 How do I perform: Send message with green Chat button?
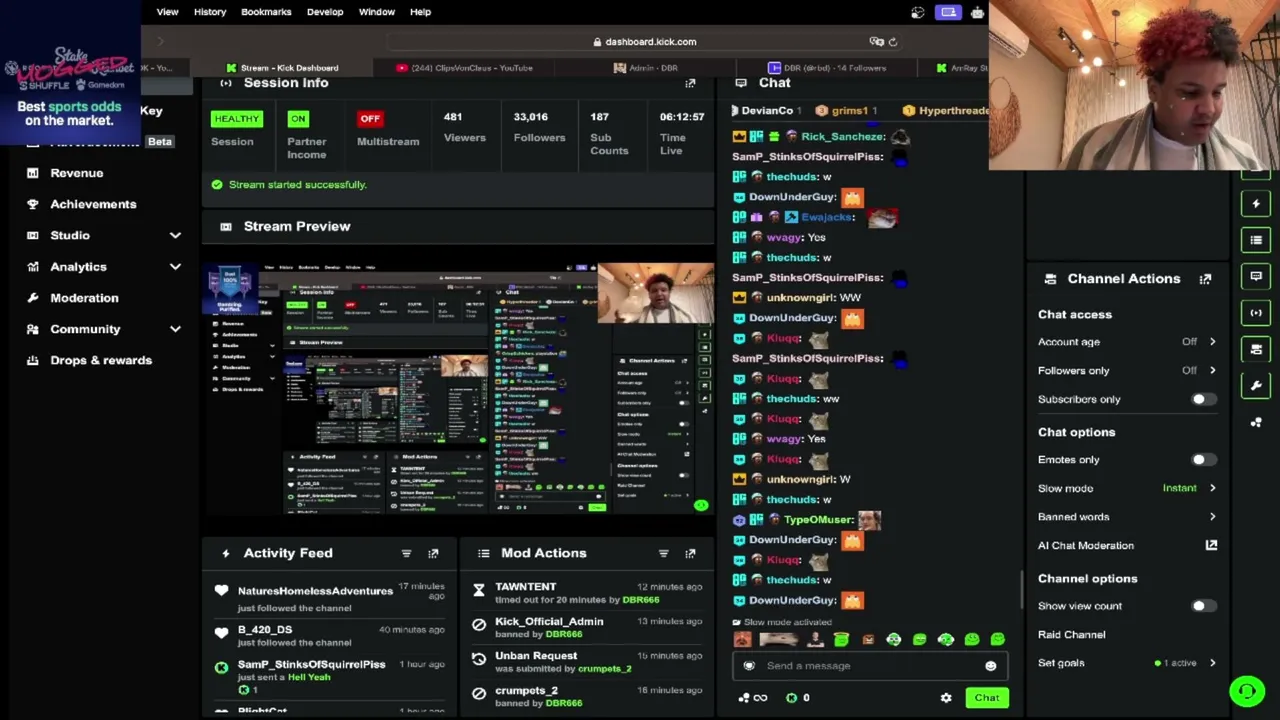(x=987, y=698)
